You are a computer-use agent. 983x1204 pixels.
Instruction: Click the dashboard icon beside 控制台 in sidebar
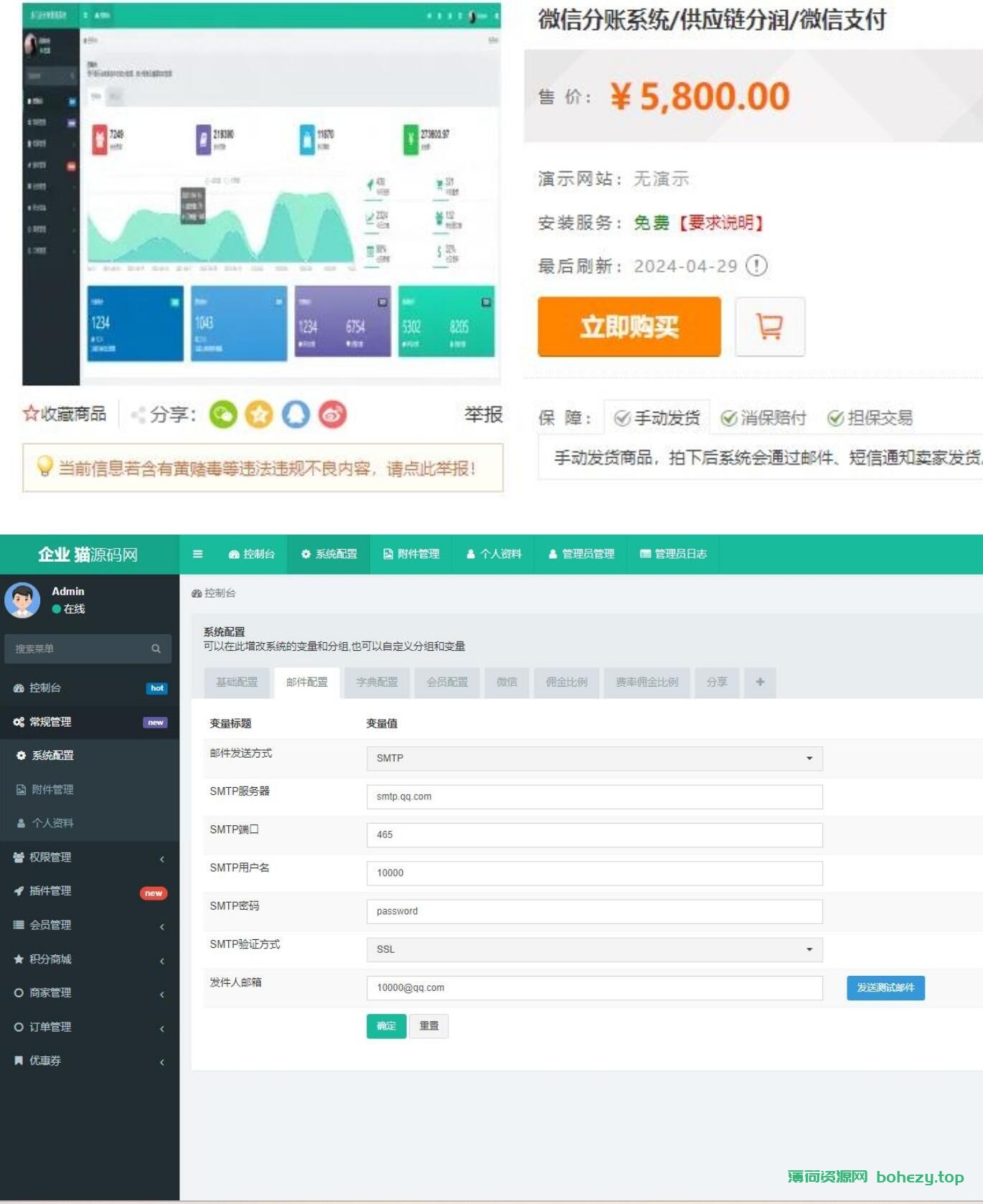coord(19,687)
